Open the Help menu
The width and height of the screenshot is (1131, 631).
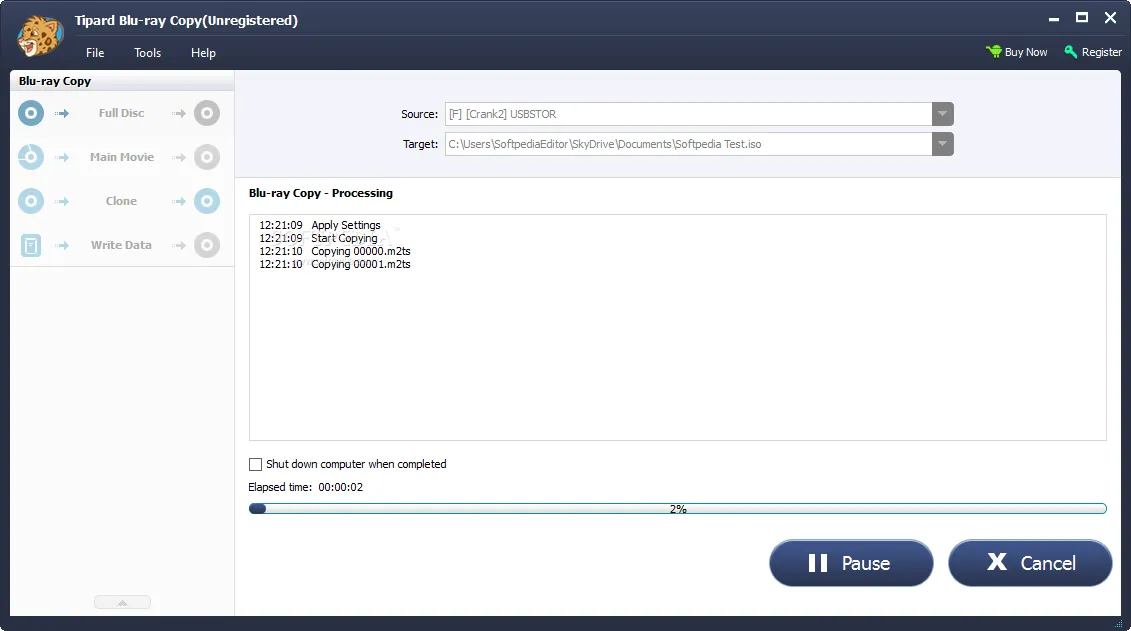point(203,53)
